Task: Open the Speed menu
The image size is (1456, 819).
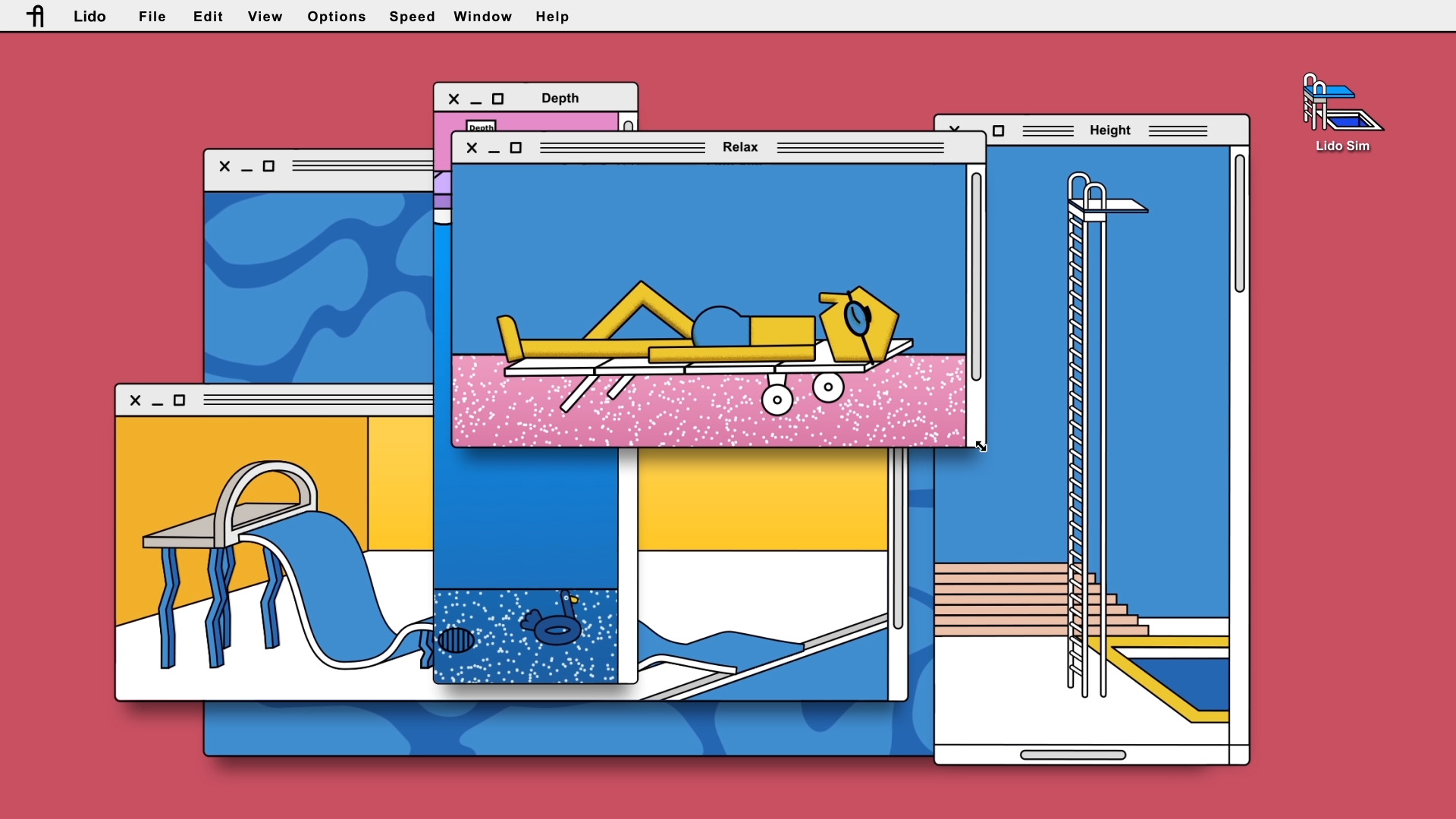Action: (x=412, y=16)
